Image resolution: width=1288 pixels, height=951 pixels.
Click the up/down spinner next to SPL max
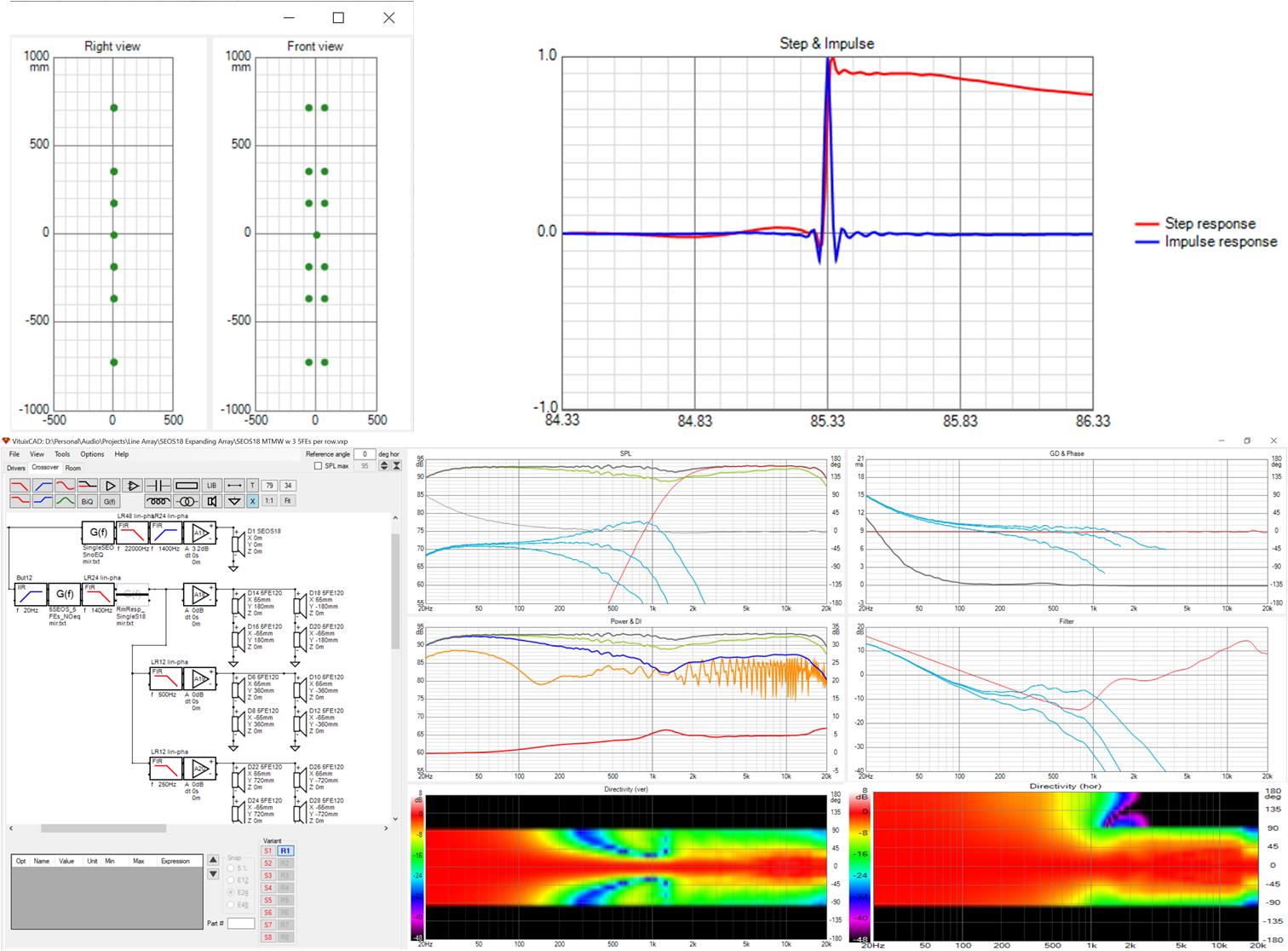[383, 466]
